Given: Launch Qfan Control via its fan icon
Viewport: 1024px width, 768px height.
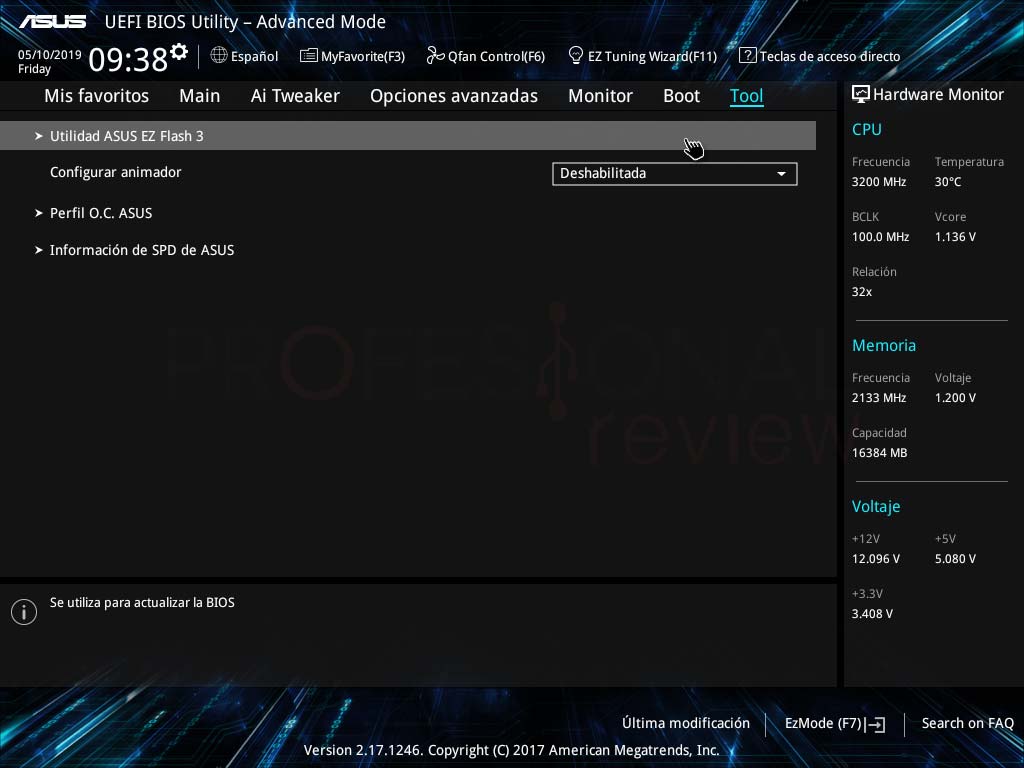Looking at the screenshot, I should pyautogui.click(x=434, y=56).
